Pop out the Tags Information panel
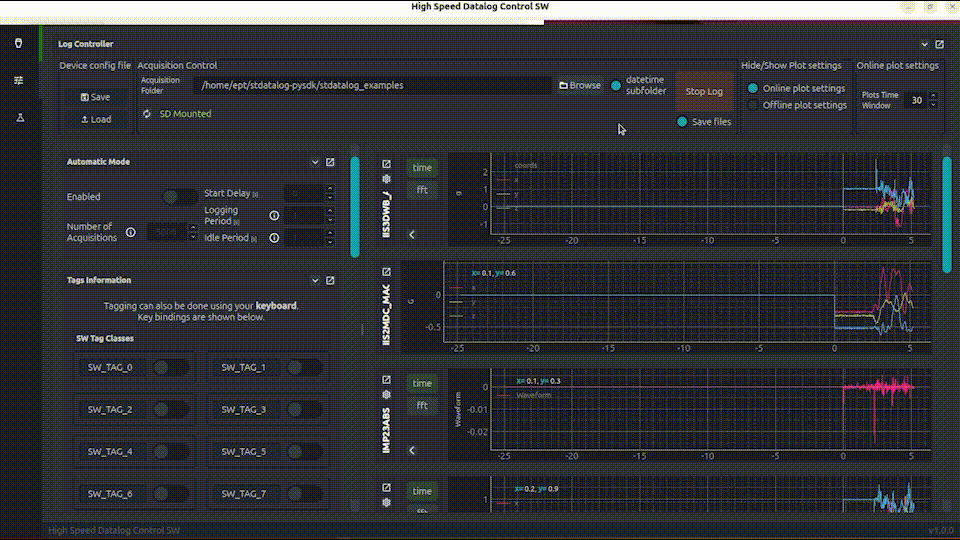This screenshot has height=540, width=960. point(330,280)
